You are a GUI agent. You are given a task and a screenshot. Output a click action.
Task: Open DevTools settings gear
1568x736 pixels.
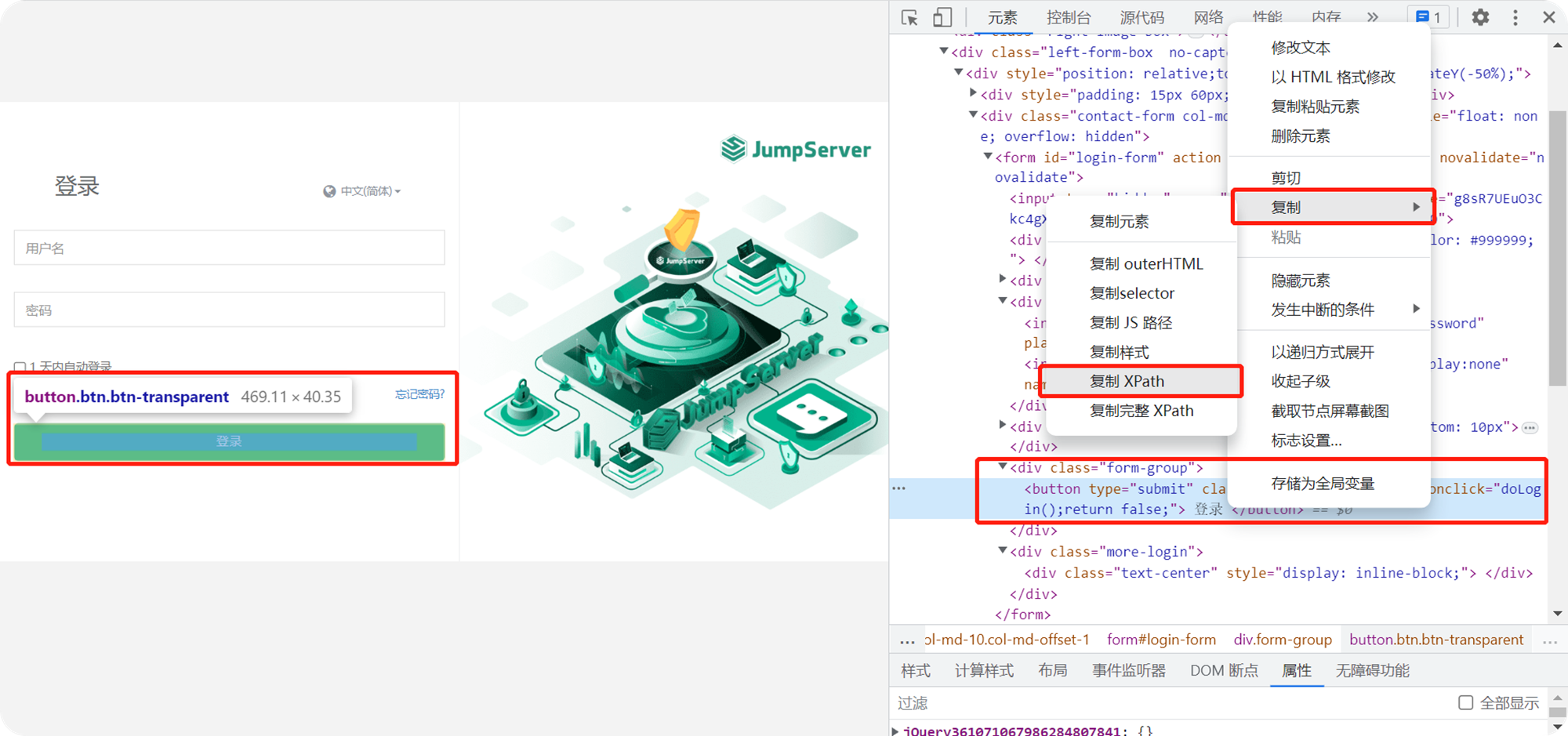(x=1480, y=17)
